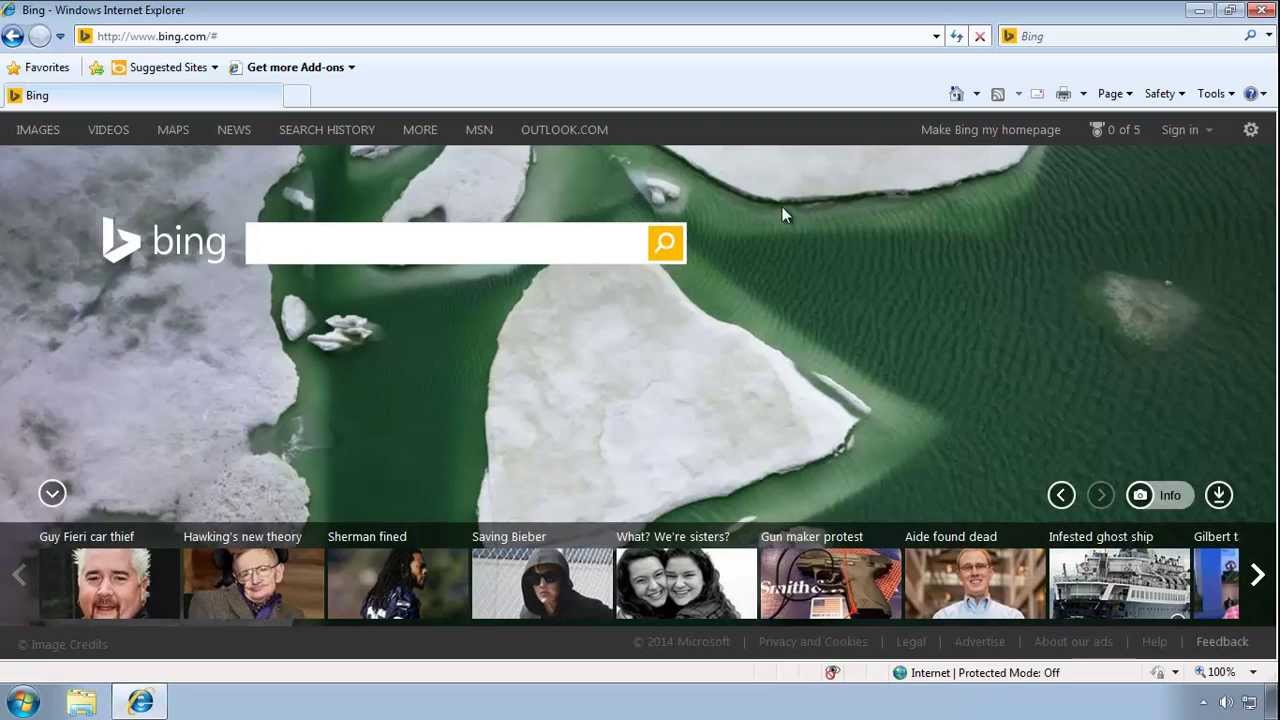The image size is (1280, 720).
Task: Click the blue Help question mark icon
Action: pyautogui.click(x=1250, y=94)
